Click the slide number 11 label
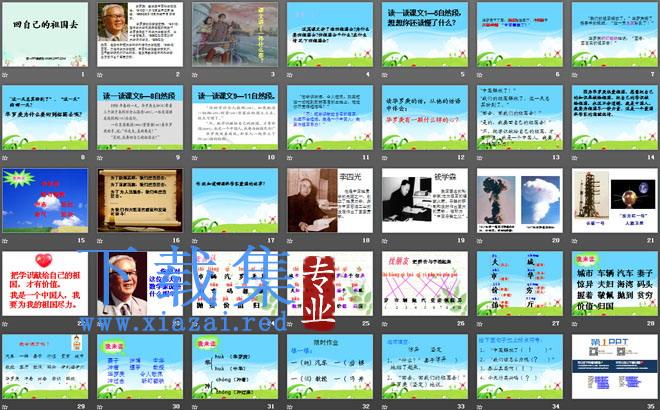This screenshot has height=410, width=660. point(366,157)
